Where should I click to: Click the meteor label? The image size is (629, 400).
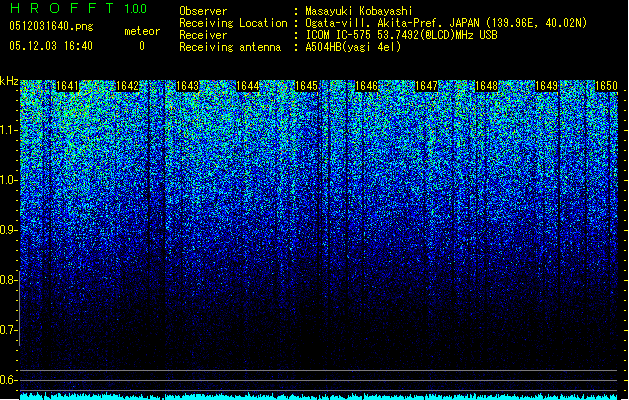142,31
